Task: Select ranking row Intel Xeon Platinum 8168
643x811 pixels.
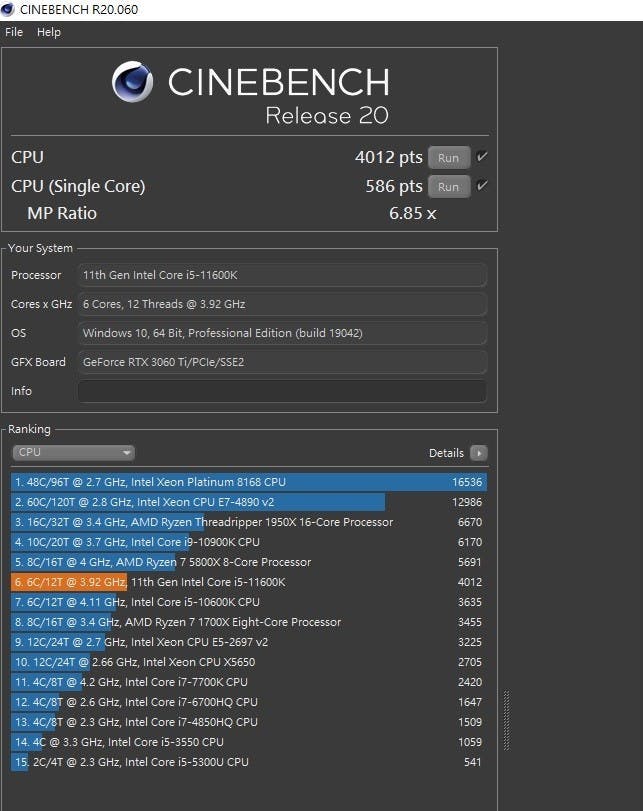Action: pyautogui.click(x=248, y=482)
